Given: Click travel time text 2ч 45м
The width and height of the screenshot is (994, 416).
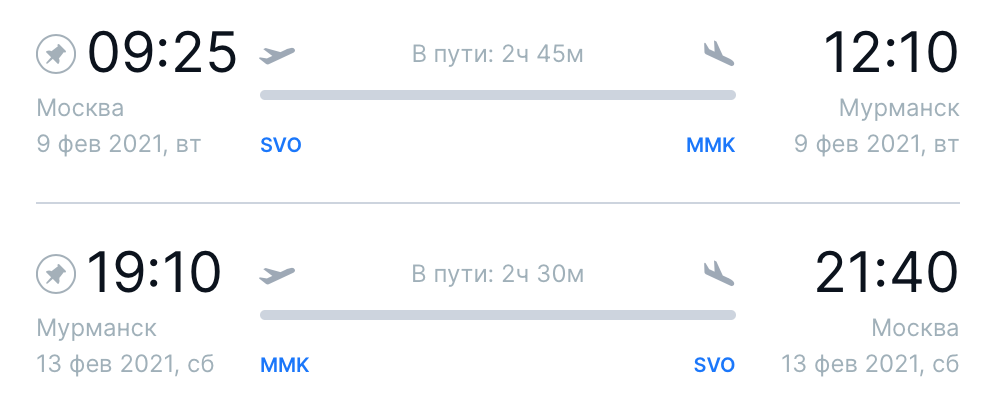Looking at the screenshot, I should click(x=542, y=55).
